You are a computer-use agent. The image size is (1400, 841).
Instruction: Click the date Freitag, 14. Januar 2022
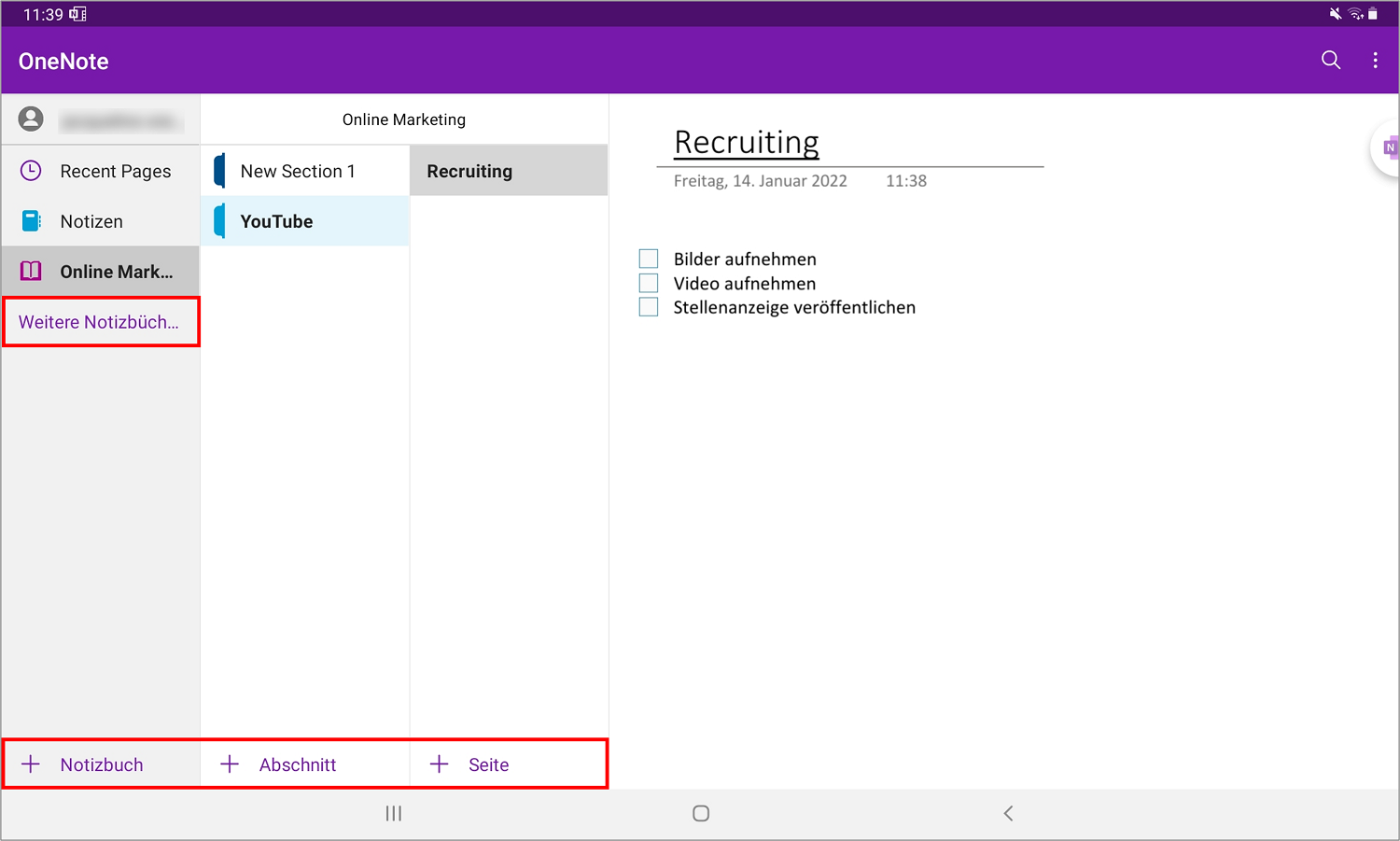[x=761, y=181]
